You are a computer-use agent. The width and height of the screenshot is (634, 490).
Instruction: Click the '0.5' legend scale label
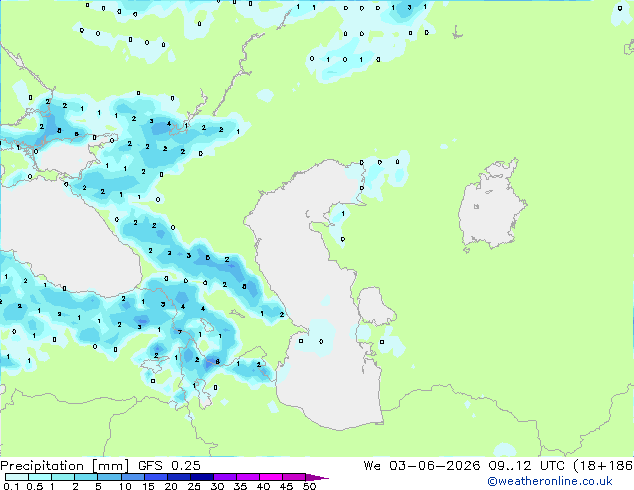35,486
